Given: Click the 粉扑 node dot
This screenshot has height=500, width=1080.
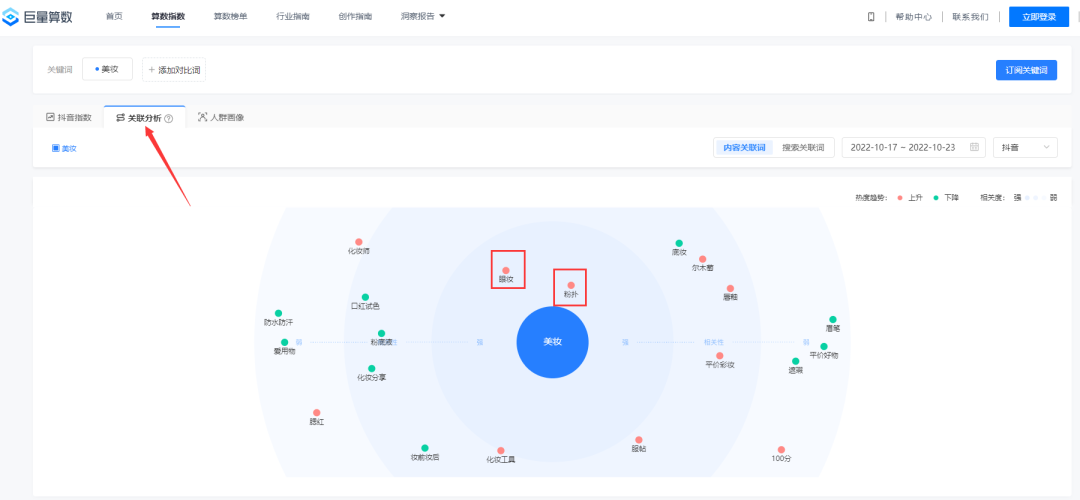Looking at the screenshot, I should pos(571,285).
